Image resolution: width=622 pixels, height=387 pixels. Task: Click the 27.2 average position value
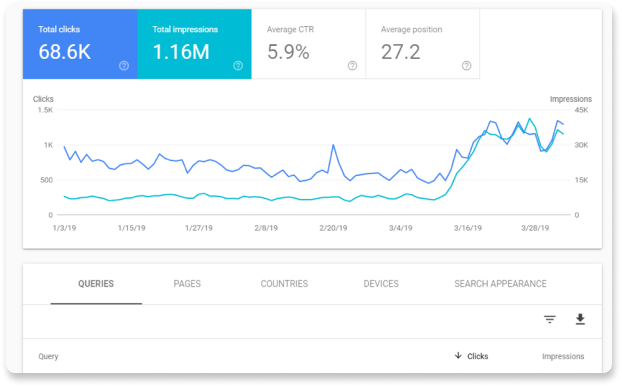(x=401, y=52)
